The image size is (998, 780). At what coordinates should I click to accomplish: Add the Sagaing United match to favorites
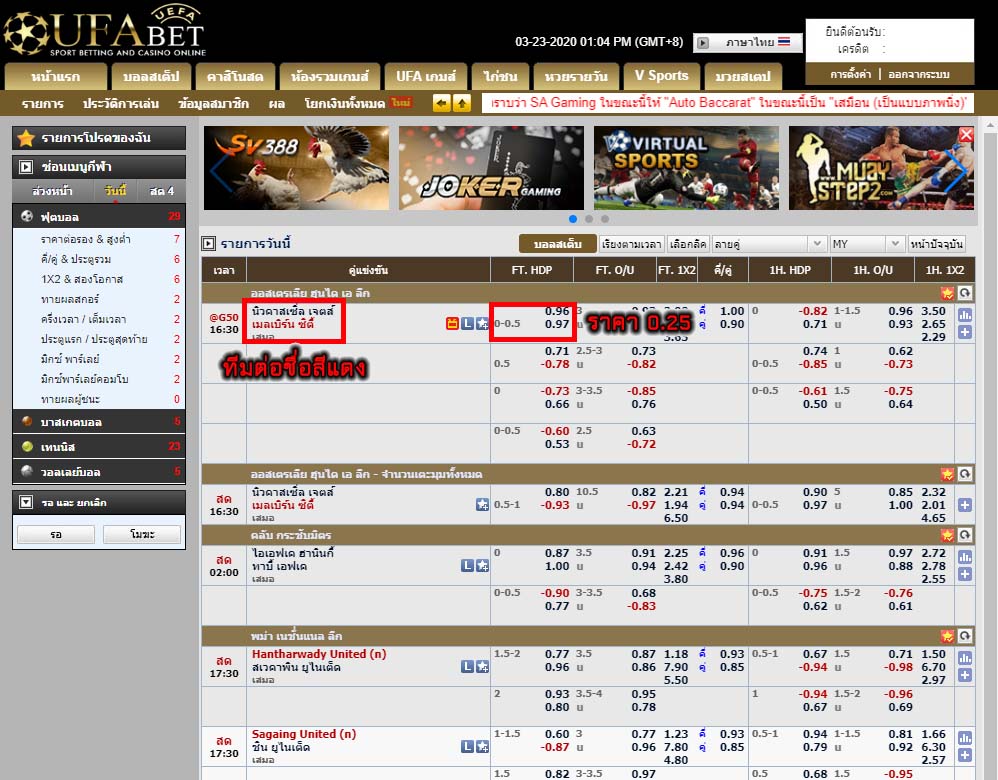click(482, 747)
